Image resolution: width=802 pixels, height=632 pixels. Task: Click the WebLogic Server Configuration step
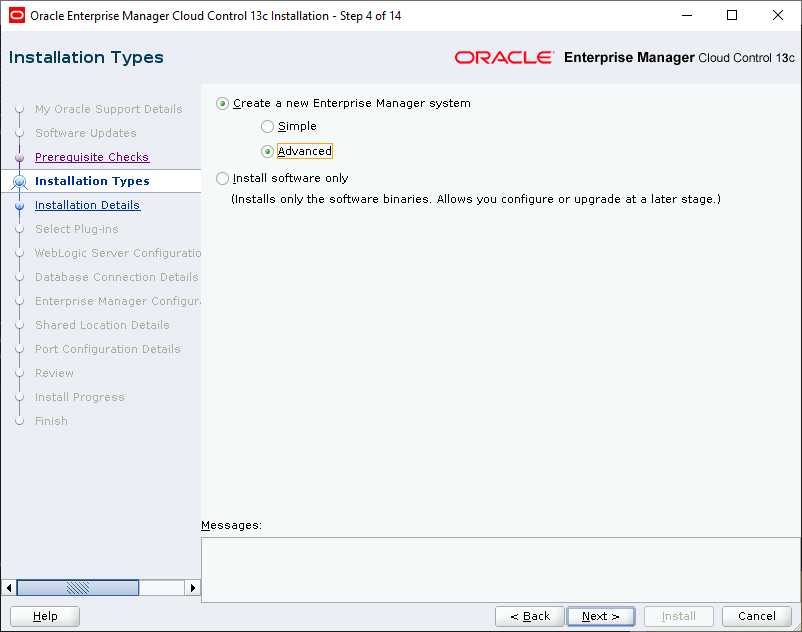point(118,253)
